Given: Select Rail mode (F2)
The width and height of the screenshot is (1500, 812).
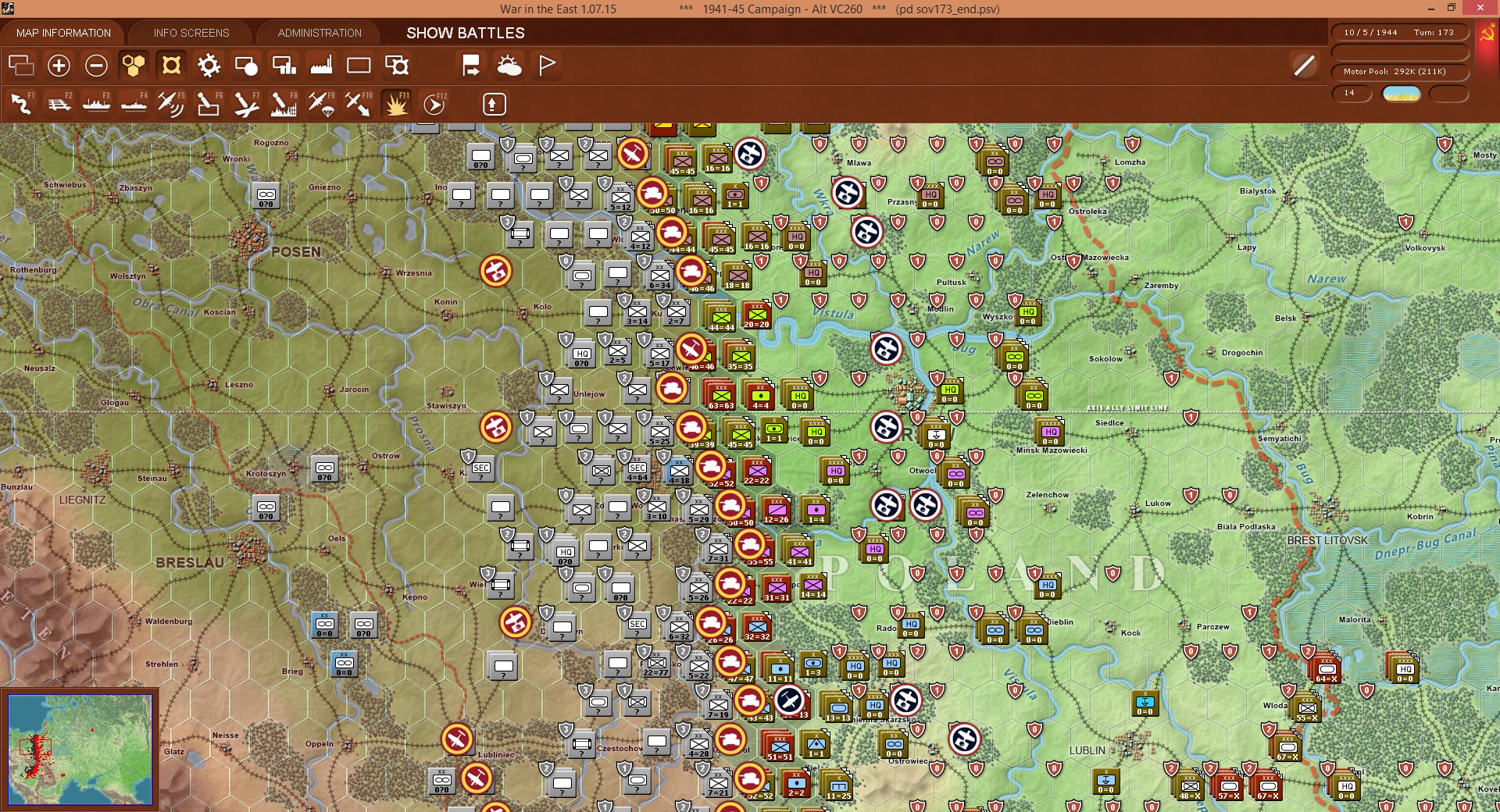Looking at the screenshot, I should point(59,104).
